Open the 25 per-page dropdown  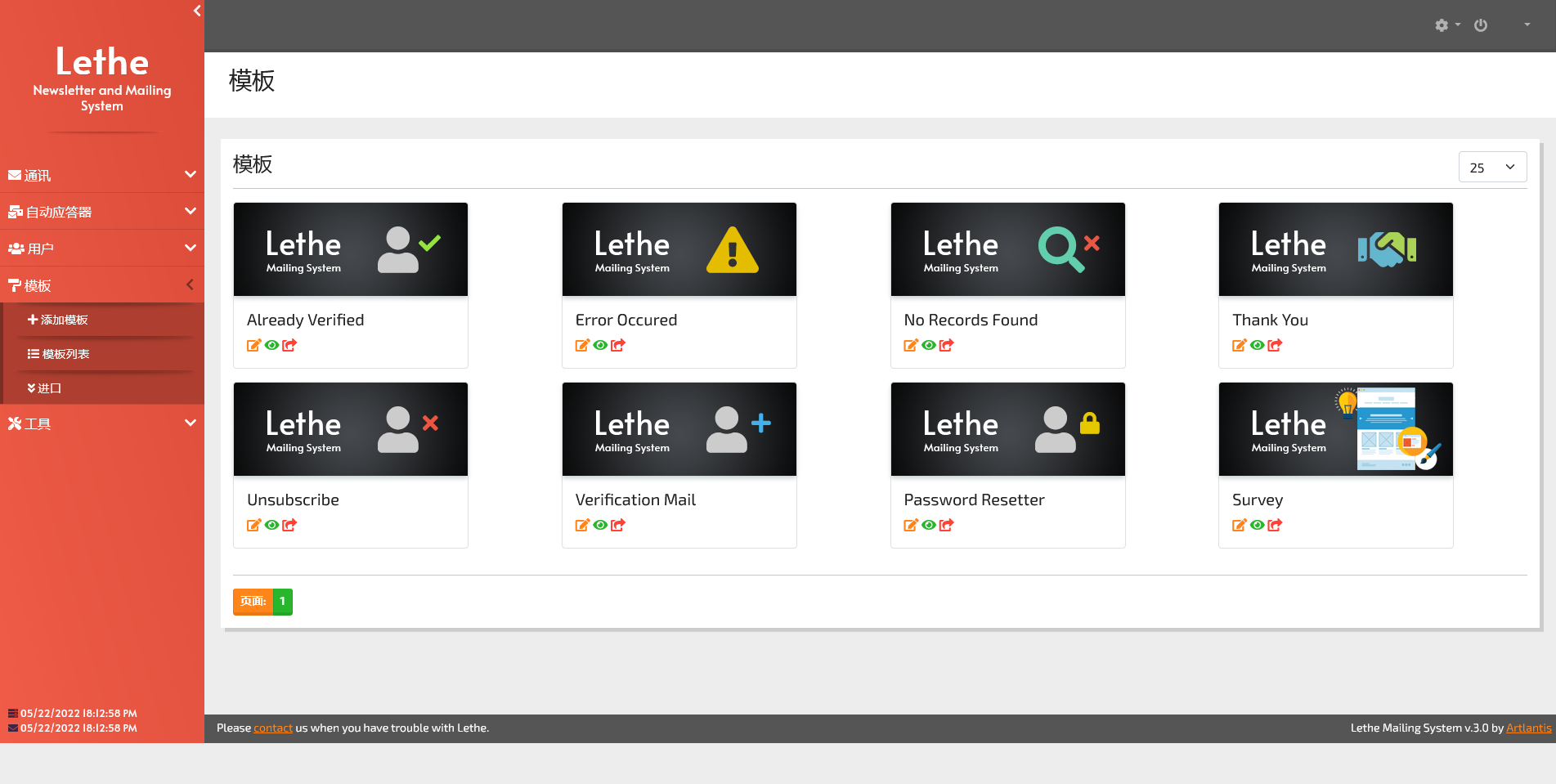pos(1491,168)
